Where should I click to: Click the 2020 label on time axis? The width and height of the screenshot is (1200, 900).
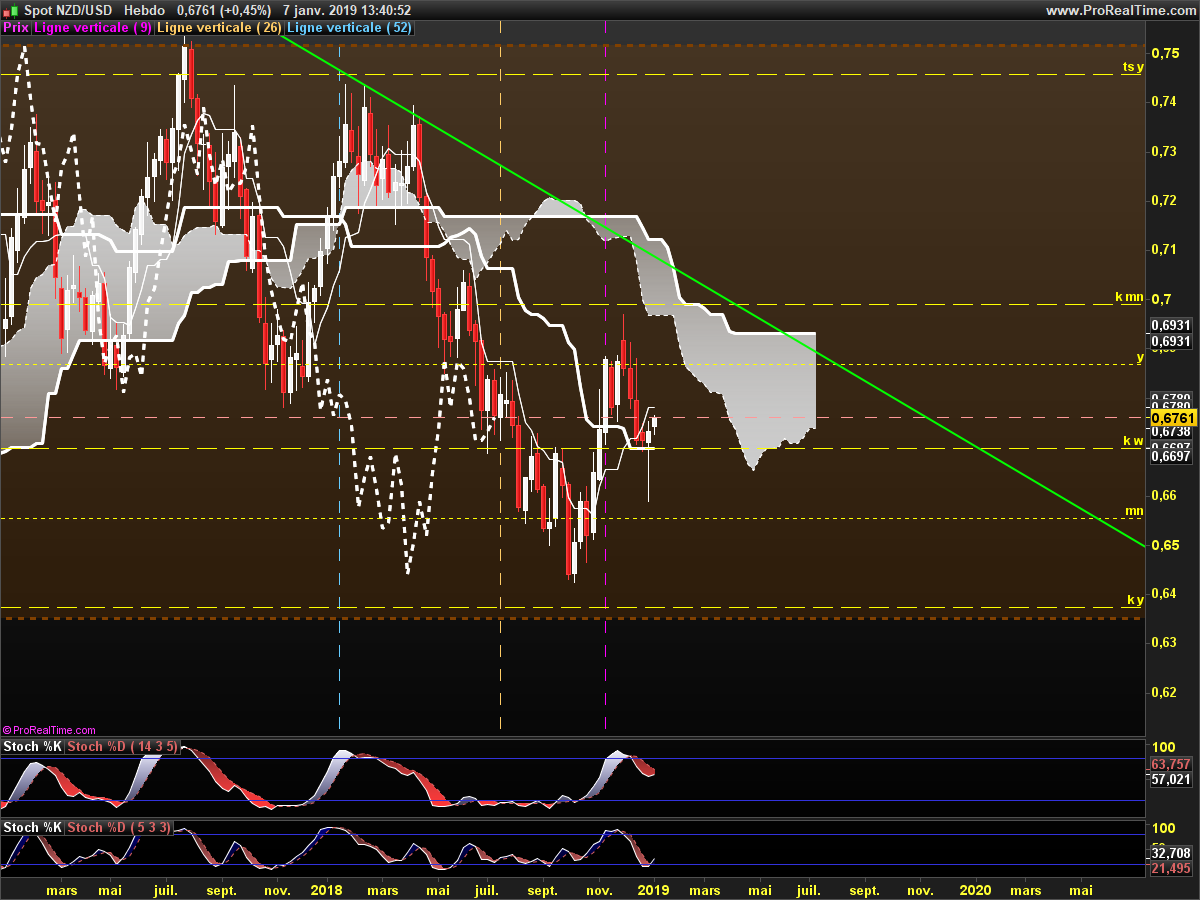tap(975, 889)
